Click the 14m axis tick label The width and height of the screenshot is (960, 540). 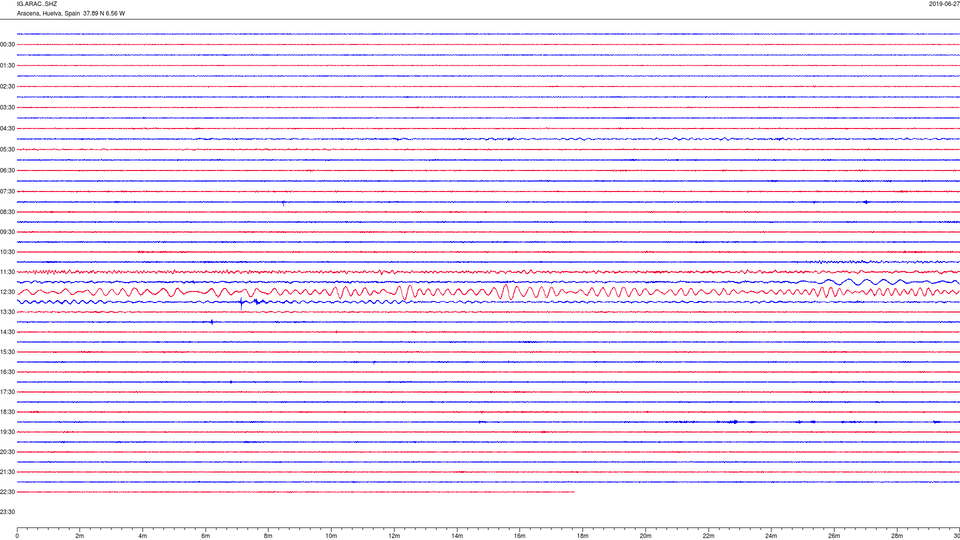[457, 536]
